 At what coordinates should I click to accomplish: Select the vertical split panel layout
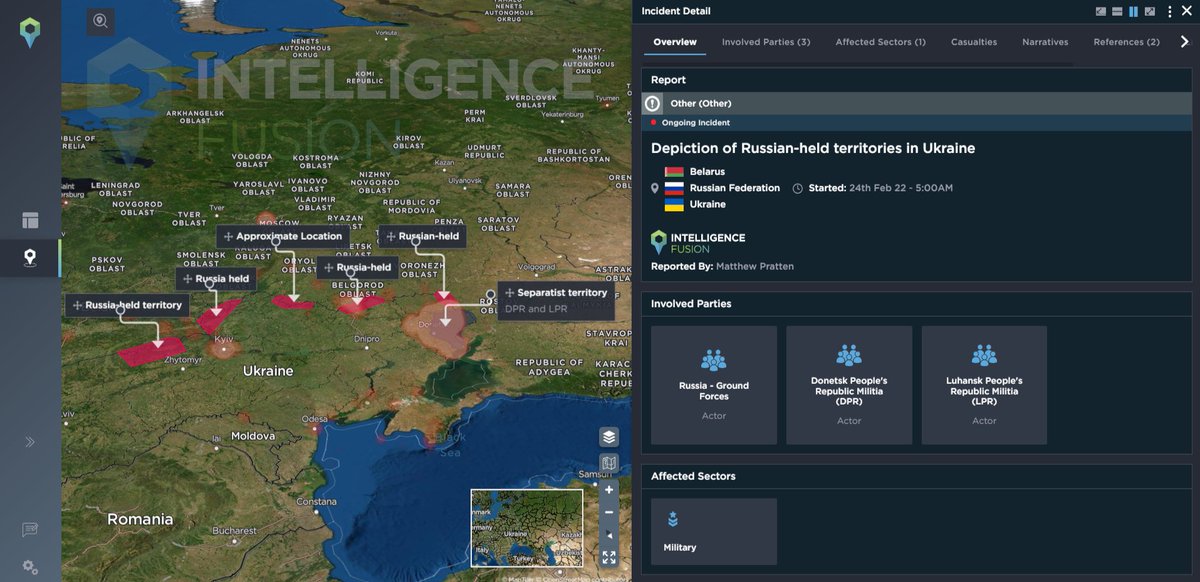1134,11
